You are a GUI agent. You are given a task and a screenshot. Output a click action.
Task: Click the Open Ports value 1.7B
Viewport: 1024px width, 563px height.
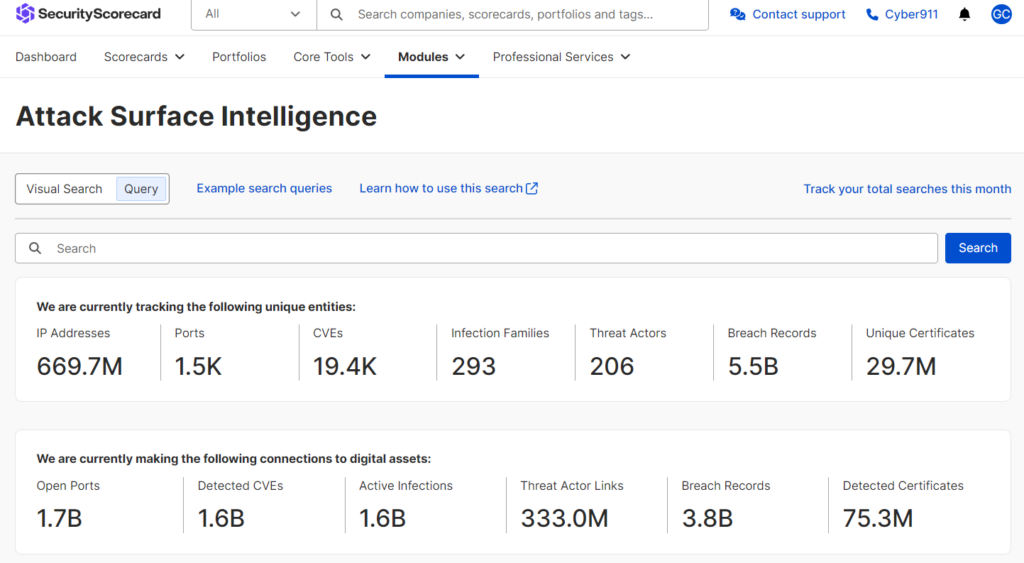[x=59, y=519]
